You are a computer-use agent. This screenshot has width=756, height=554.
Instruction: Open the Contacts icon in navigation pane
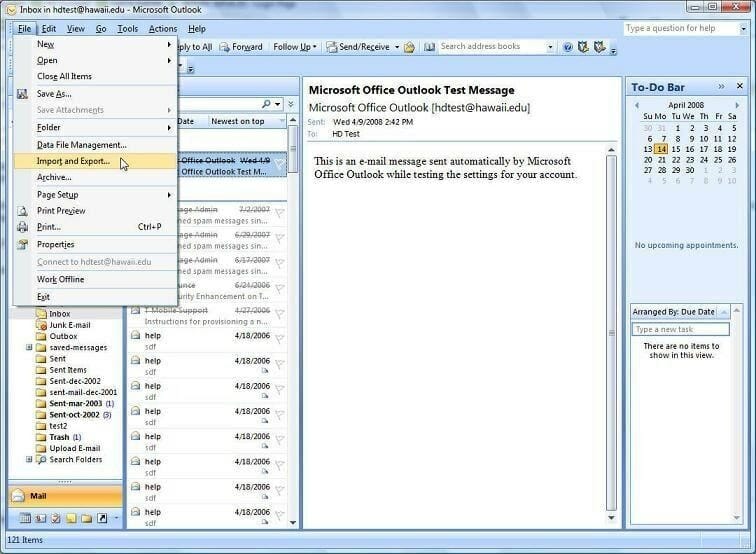coord(40,518)
